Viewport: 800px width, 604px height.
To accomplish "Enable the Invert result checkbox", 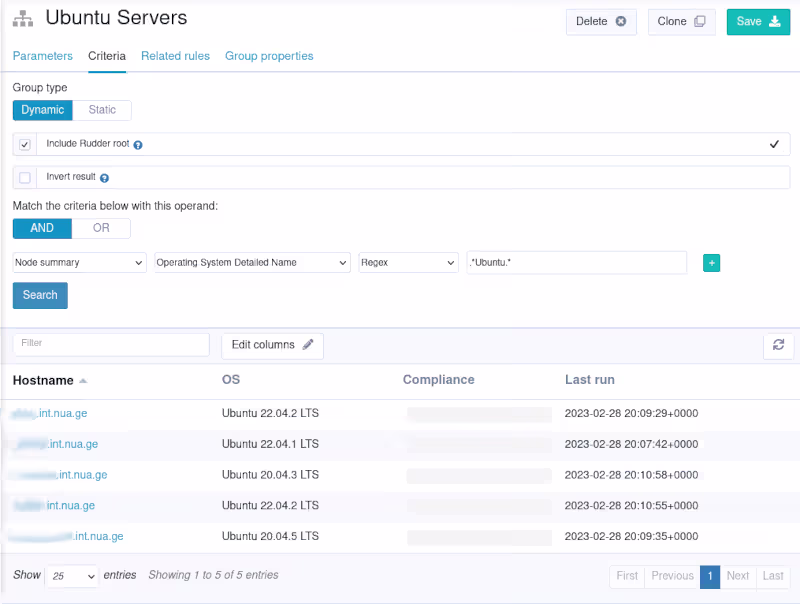I will [25, 178].
